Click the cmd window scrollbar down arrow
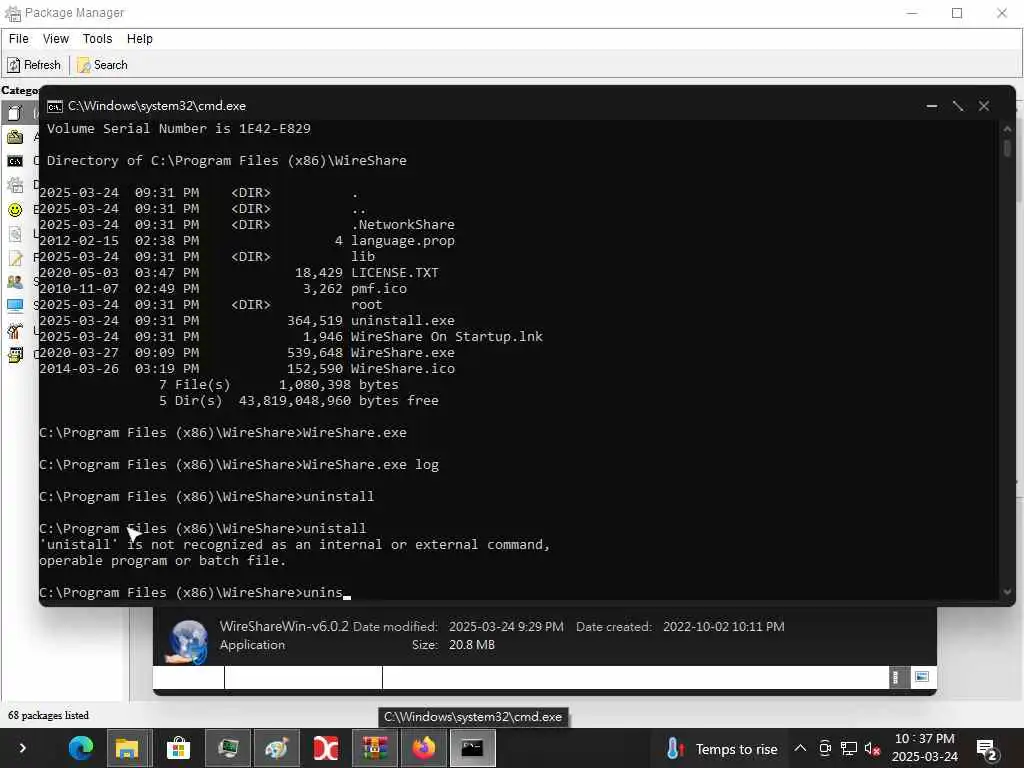Viewport: 1024px width, 768px height. pos(1007,592)
